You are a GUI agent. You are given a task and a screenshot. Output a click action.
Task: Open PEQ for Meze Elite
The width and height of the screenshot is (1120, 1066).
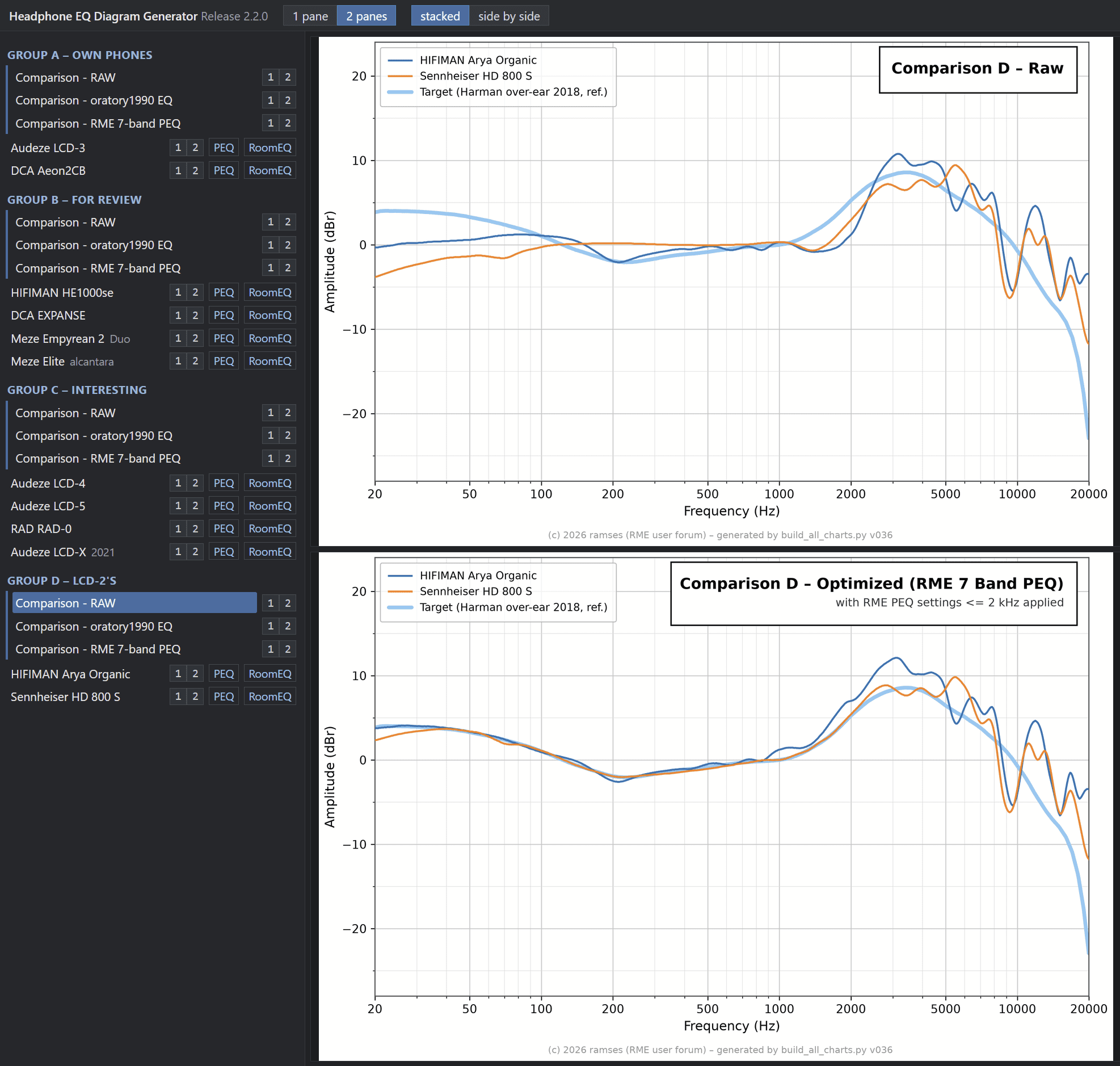pyautogui.click(x=224, y=362)
